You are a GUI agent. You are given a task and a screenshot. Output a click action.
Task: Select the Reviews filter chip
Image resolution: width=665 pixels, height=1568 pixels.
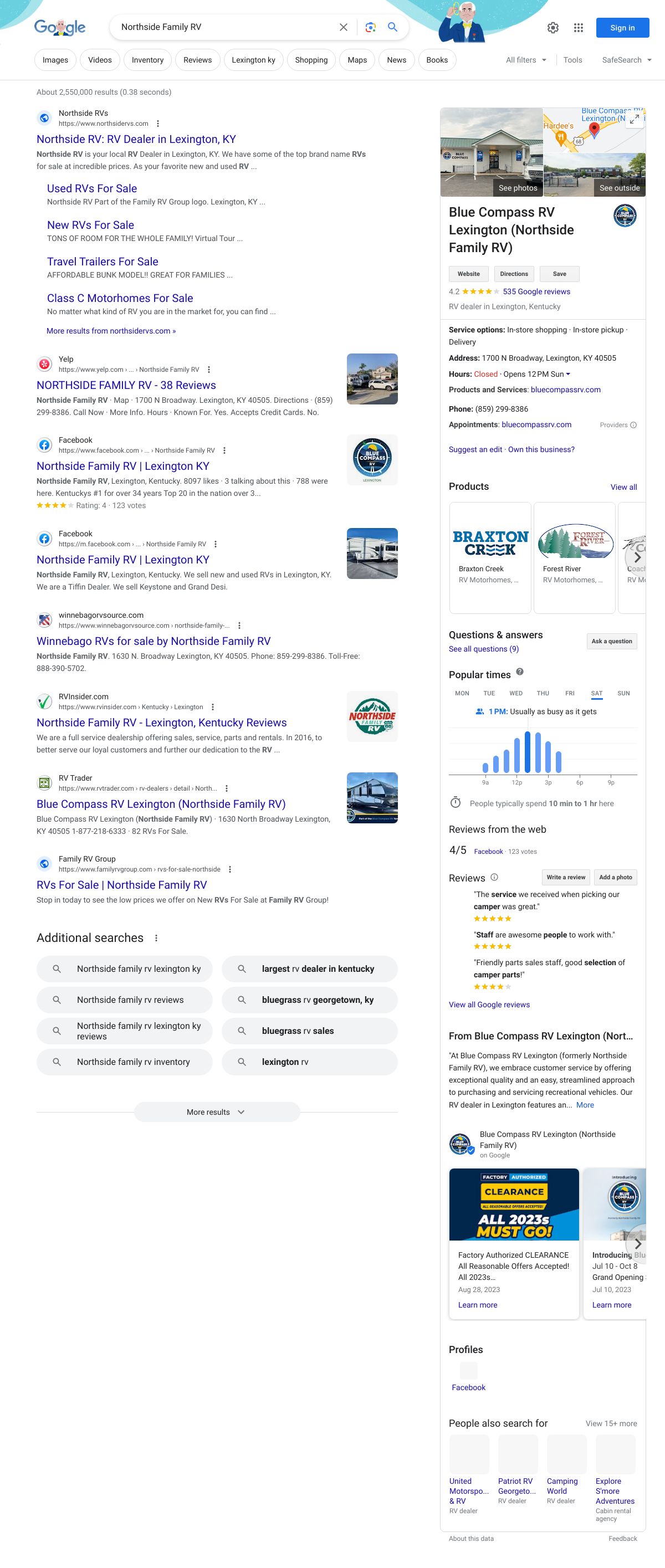[x=197, y=60]
